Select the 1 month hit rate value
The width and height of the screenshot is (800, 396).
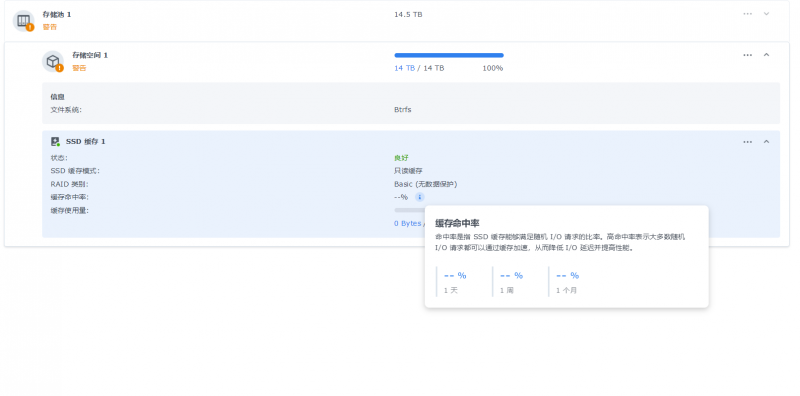567,276
